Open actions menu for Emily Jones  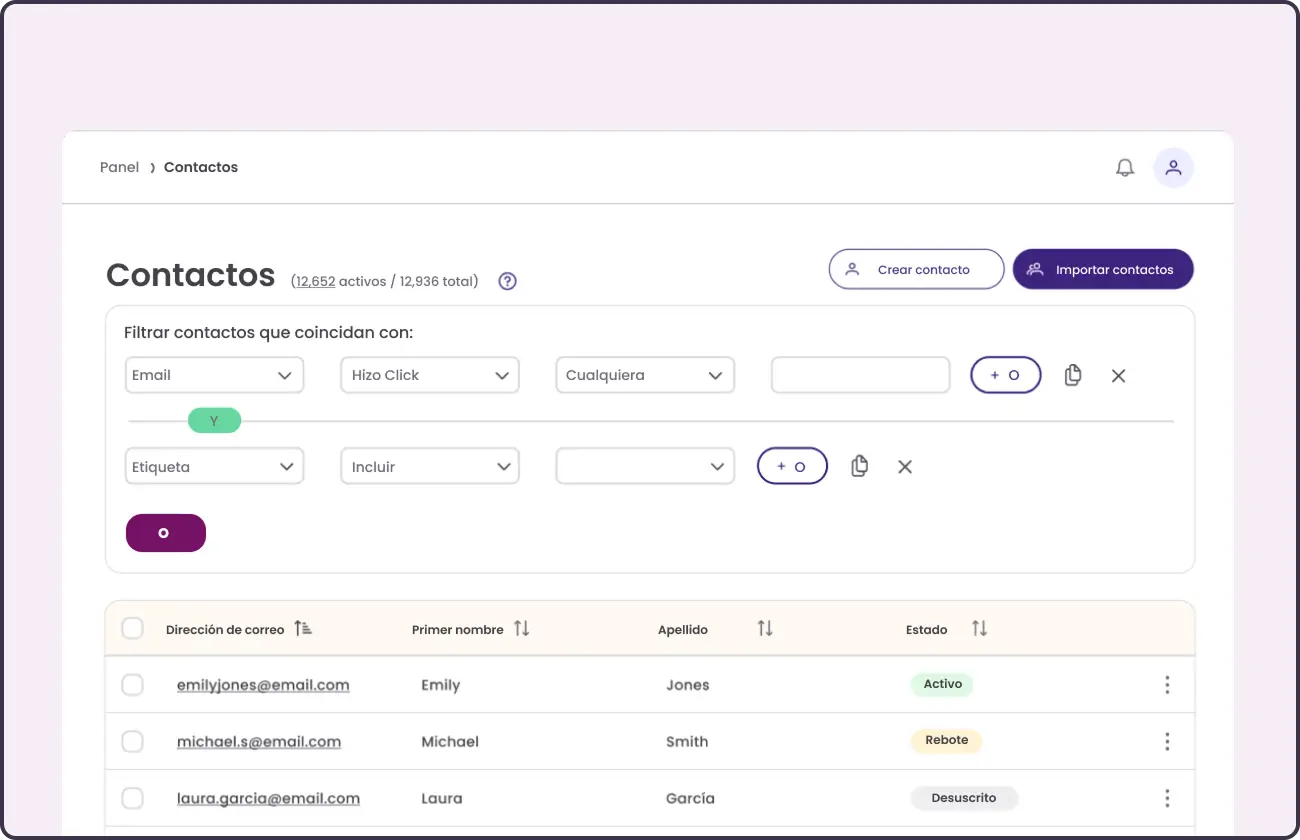click(x=1166, y=685)
